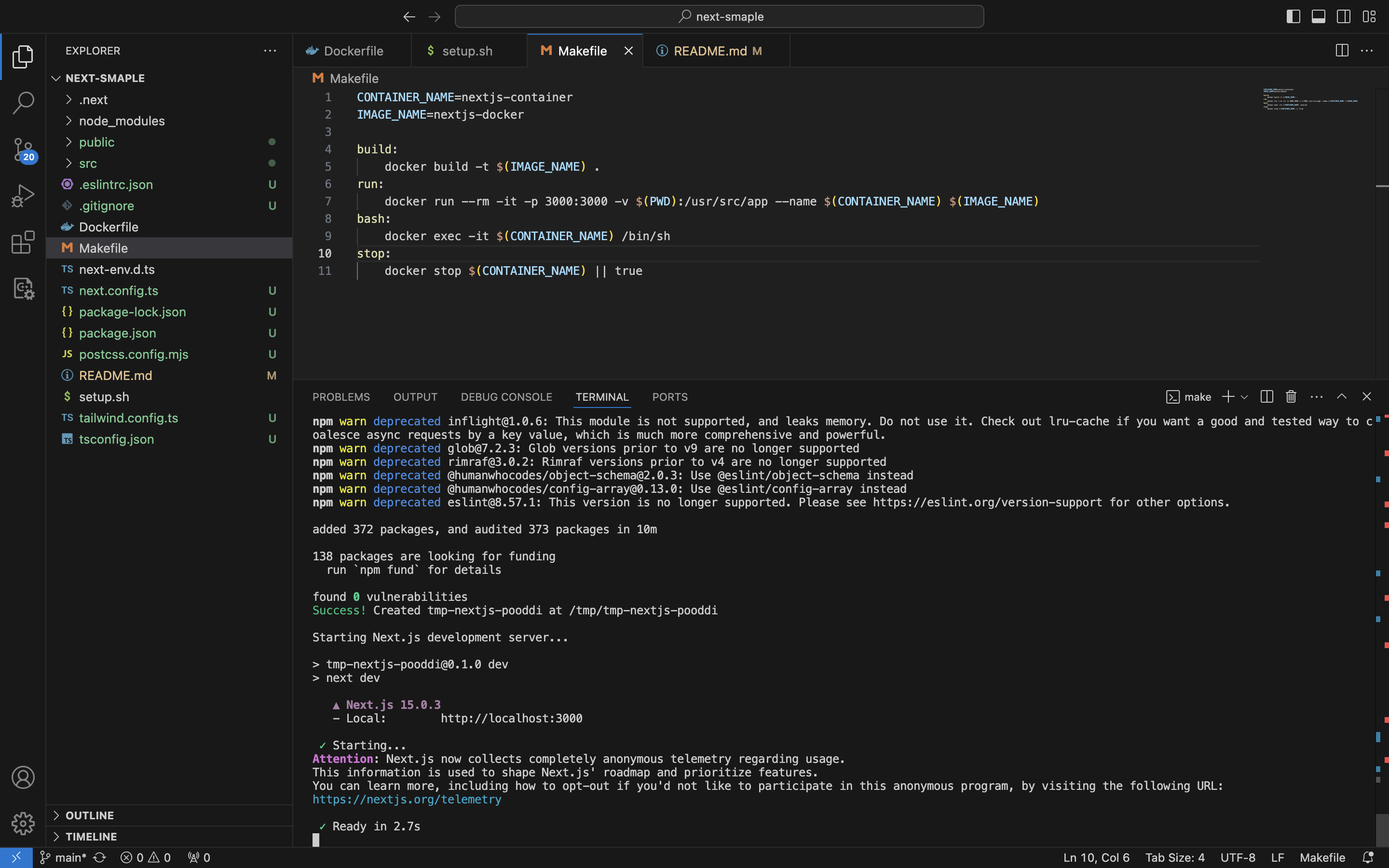1389x868 pixels.
Task: Open the Search view in activity bar
Action: click(23, 103)
